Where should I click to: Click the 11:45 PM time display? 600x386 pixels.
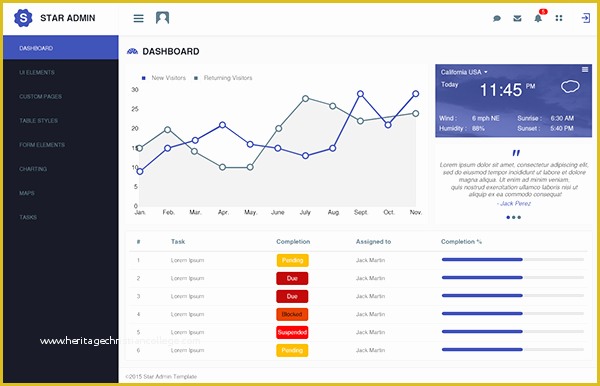(x=507, y=90)
